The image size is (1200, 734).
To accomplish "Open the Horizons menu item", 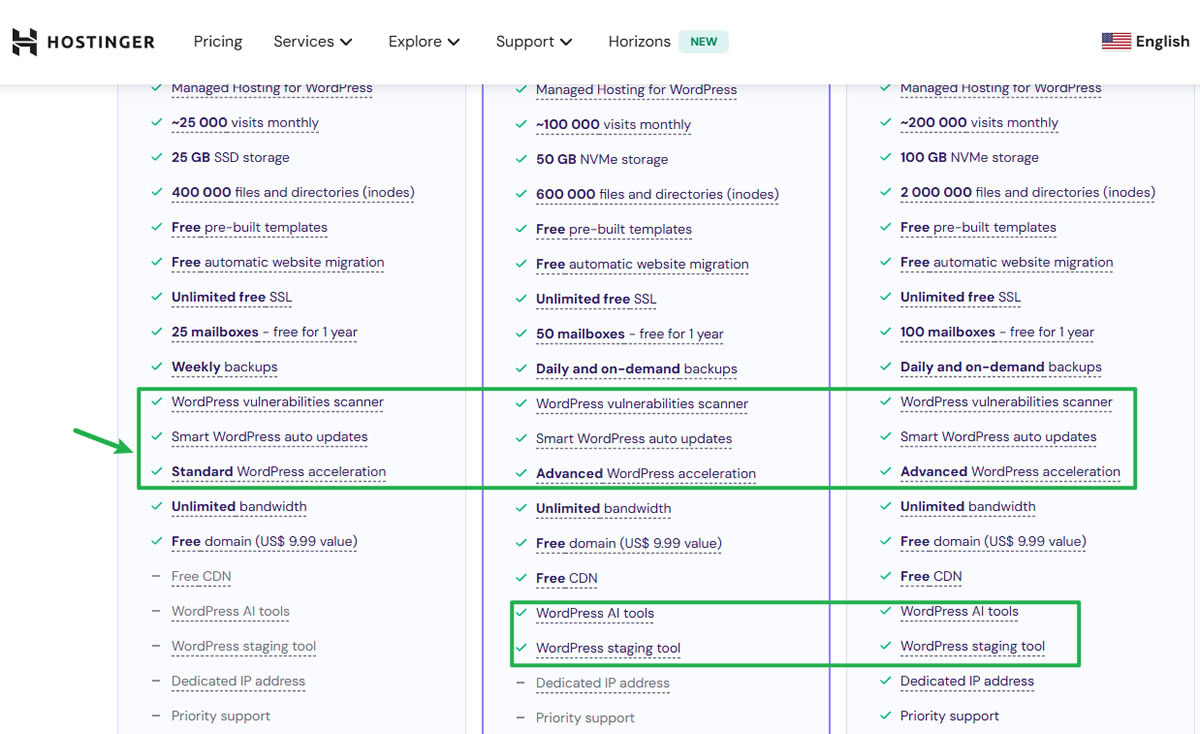I will click(x=639, y=41).
